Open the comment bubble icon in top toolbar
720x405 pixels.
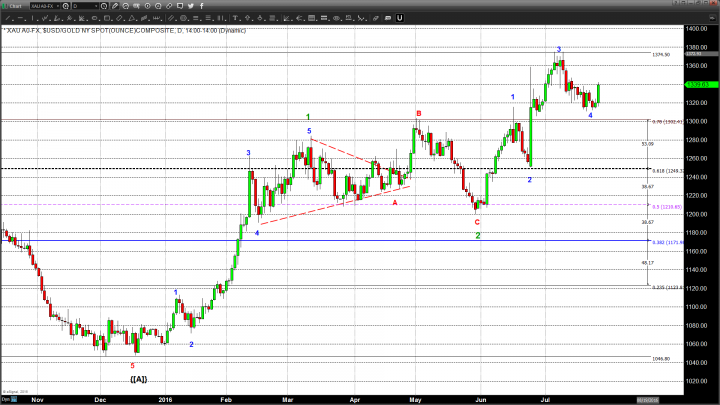coord(180,6)
